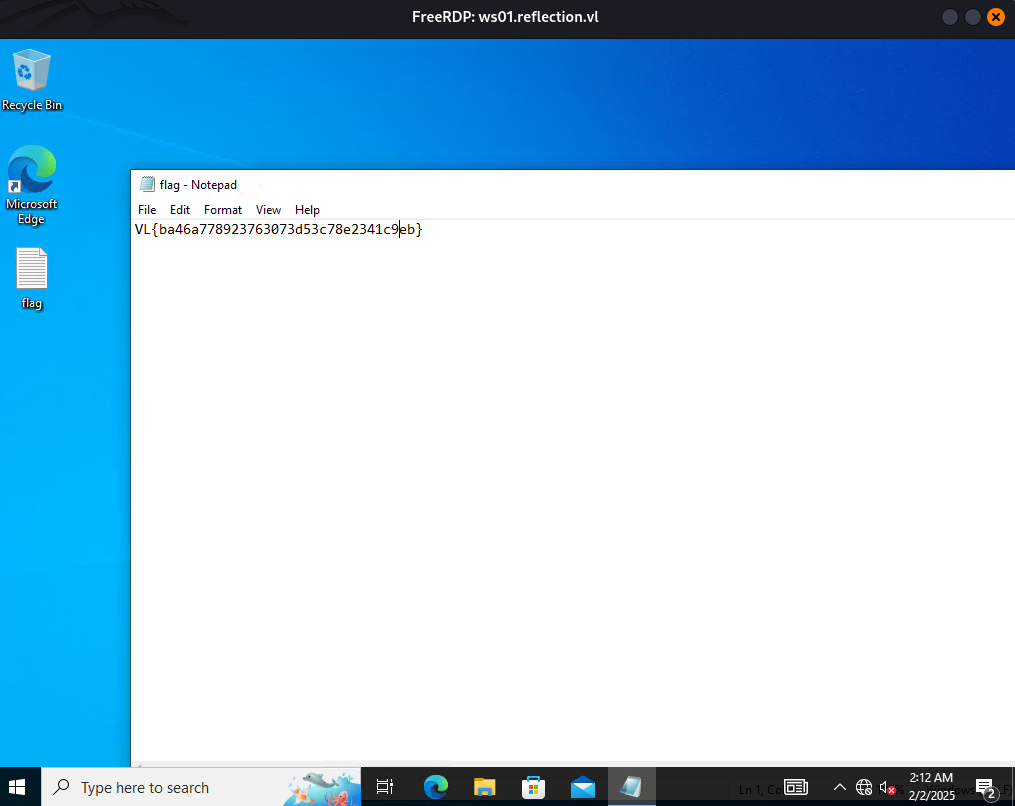Image resolution: width=1015 pixels, height=806 pixels.
Task: Open the network globe tray icon
Action: (x=864, y=787)
